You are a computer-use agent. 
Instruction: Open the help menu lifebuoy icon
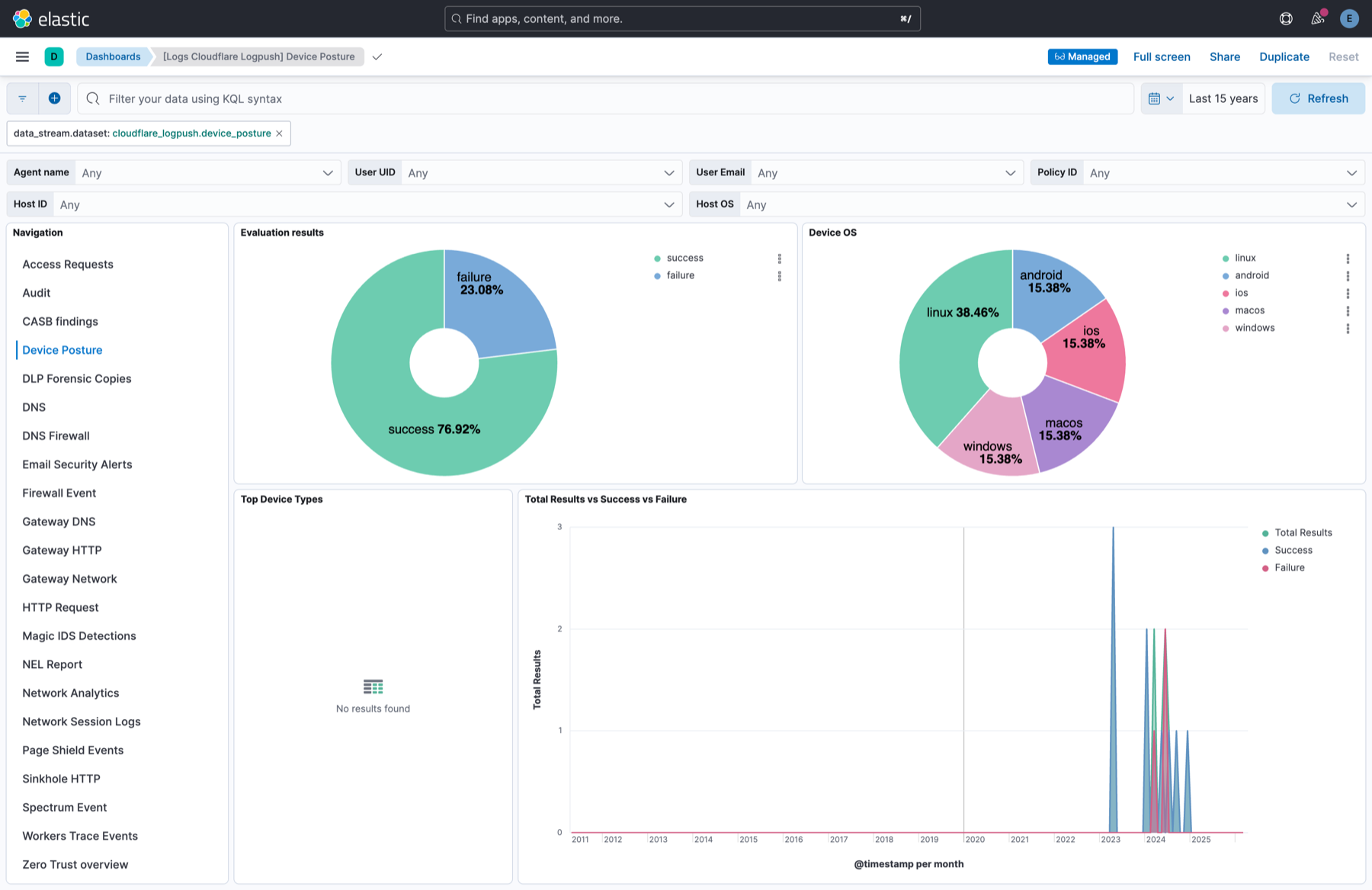(x=1286, y=18)
